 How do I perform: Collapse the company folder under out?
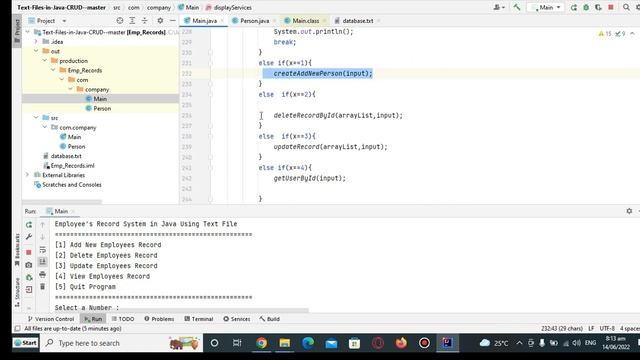(x=71, y=89)
